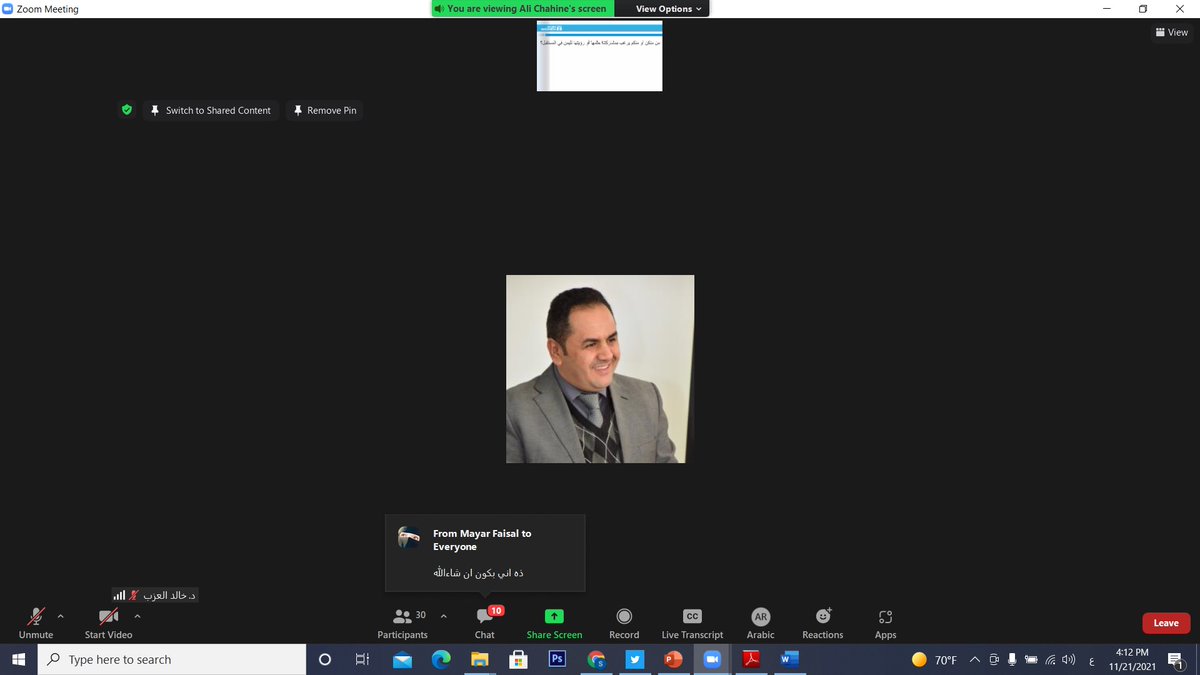Click the Meet Now camera tray icon
The image size is (1200, 675).
994,659
